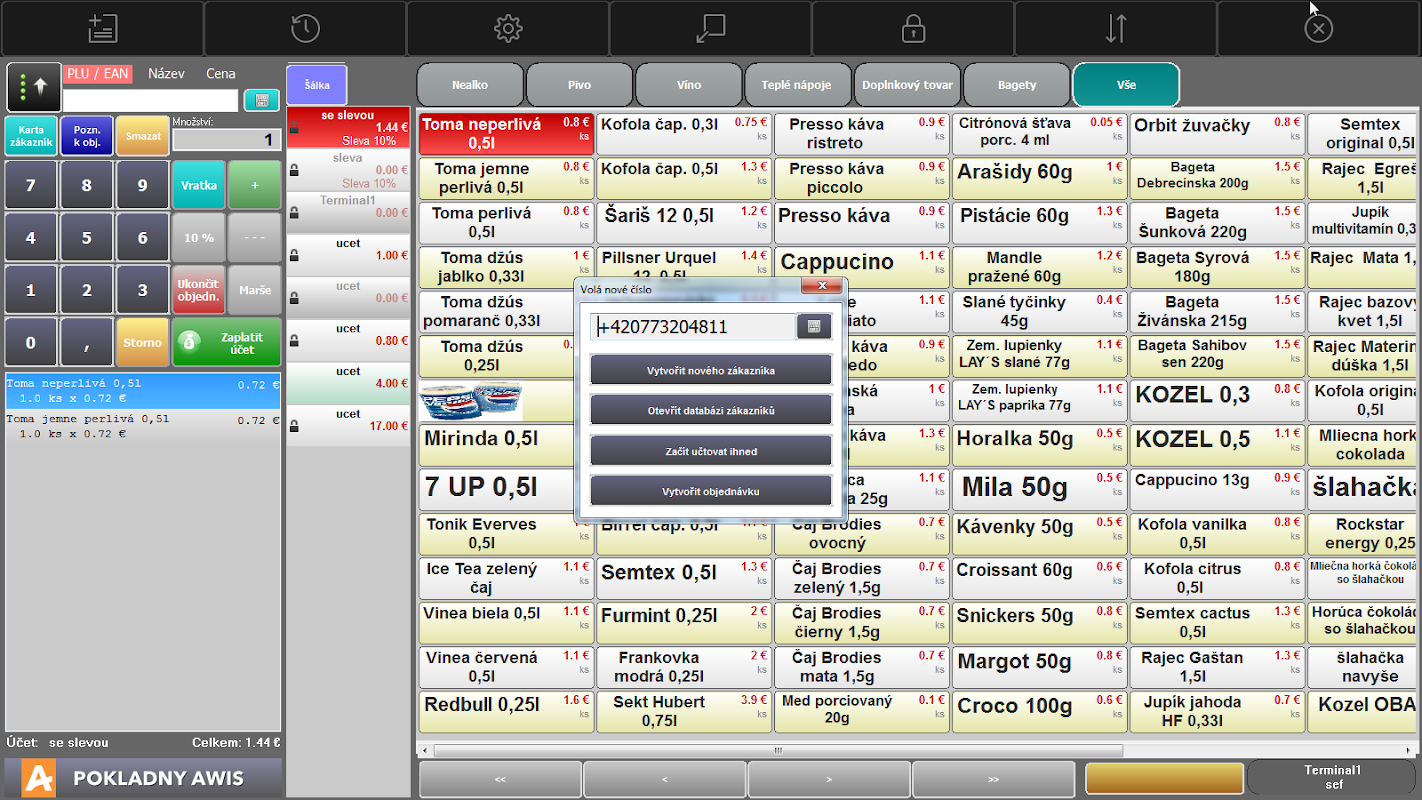Viewport: 1422px width, 800px height.
Task: Pay the bill with Zaplatit účet
Action: (227, 342)
